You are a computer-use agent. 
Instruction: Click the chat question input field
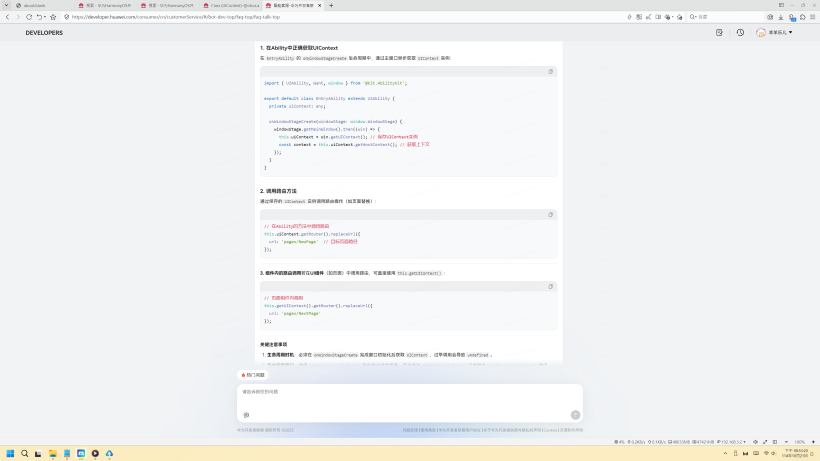[x=400, y=392]
